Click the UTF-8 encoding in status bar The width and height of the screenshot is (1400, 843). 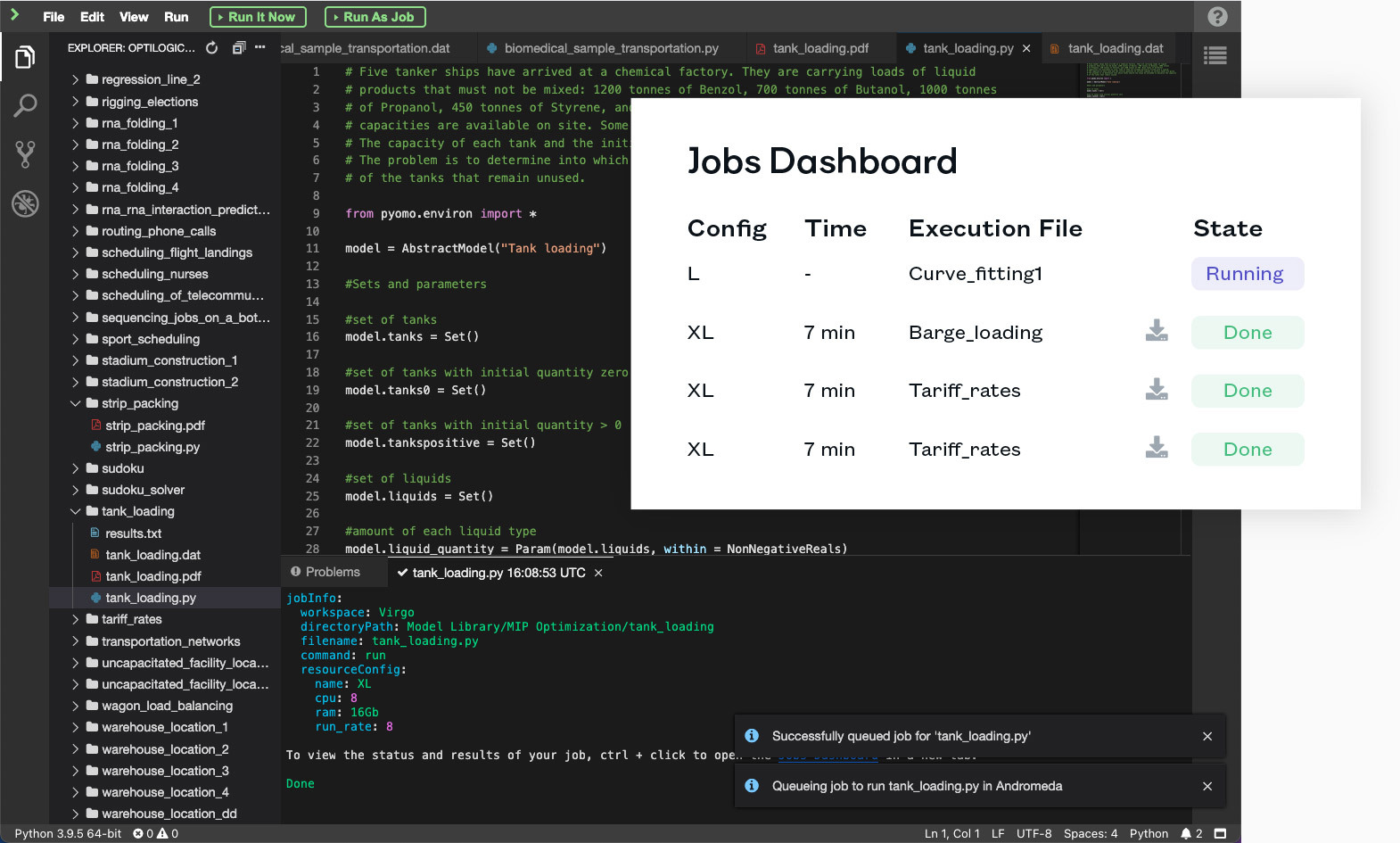coord(1034,833)
